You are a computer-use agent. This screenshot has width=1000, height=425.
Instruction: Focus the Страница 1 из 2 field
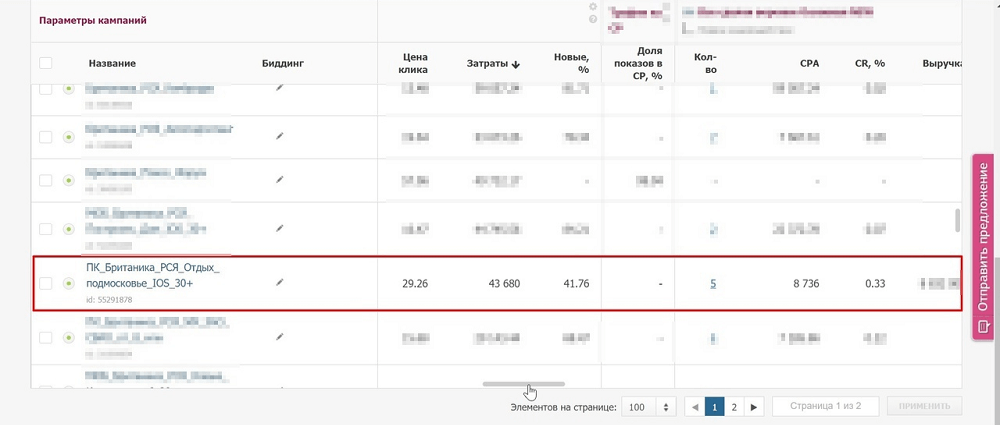pos(825,407)
